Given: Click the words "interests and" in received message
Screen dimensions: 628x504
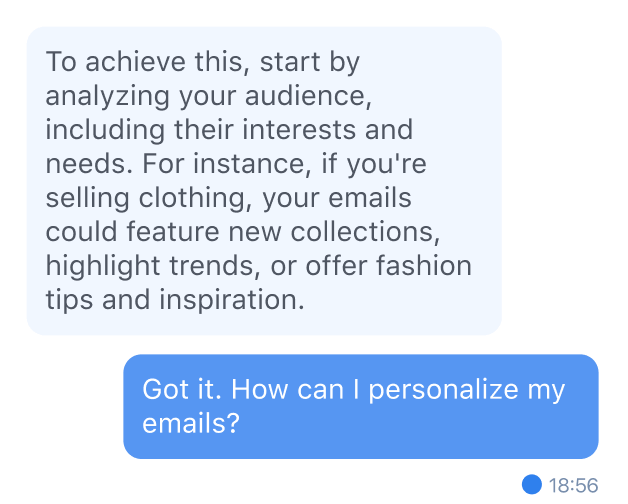Looking at the screenshot, I should coord(325,130).
